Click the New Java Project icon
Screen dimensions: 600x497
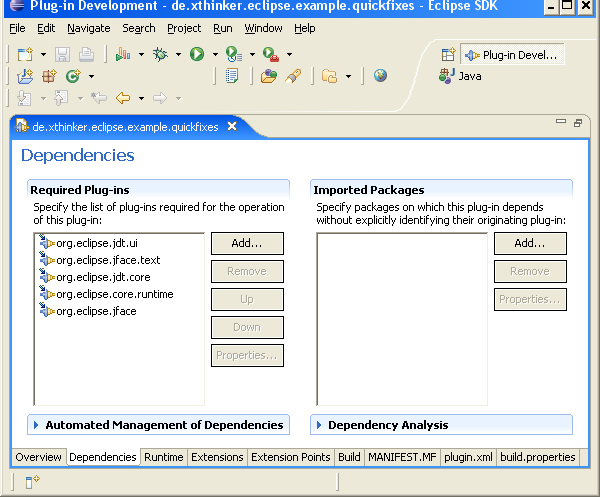point(25,76)
